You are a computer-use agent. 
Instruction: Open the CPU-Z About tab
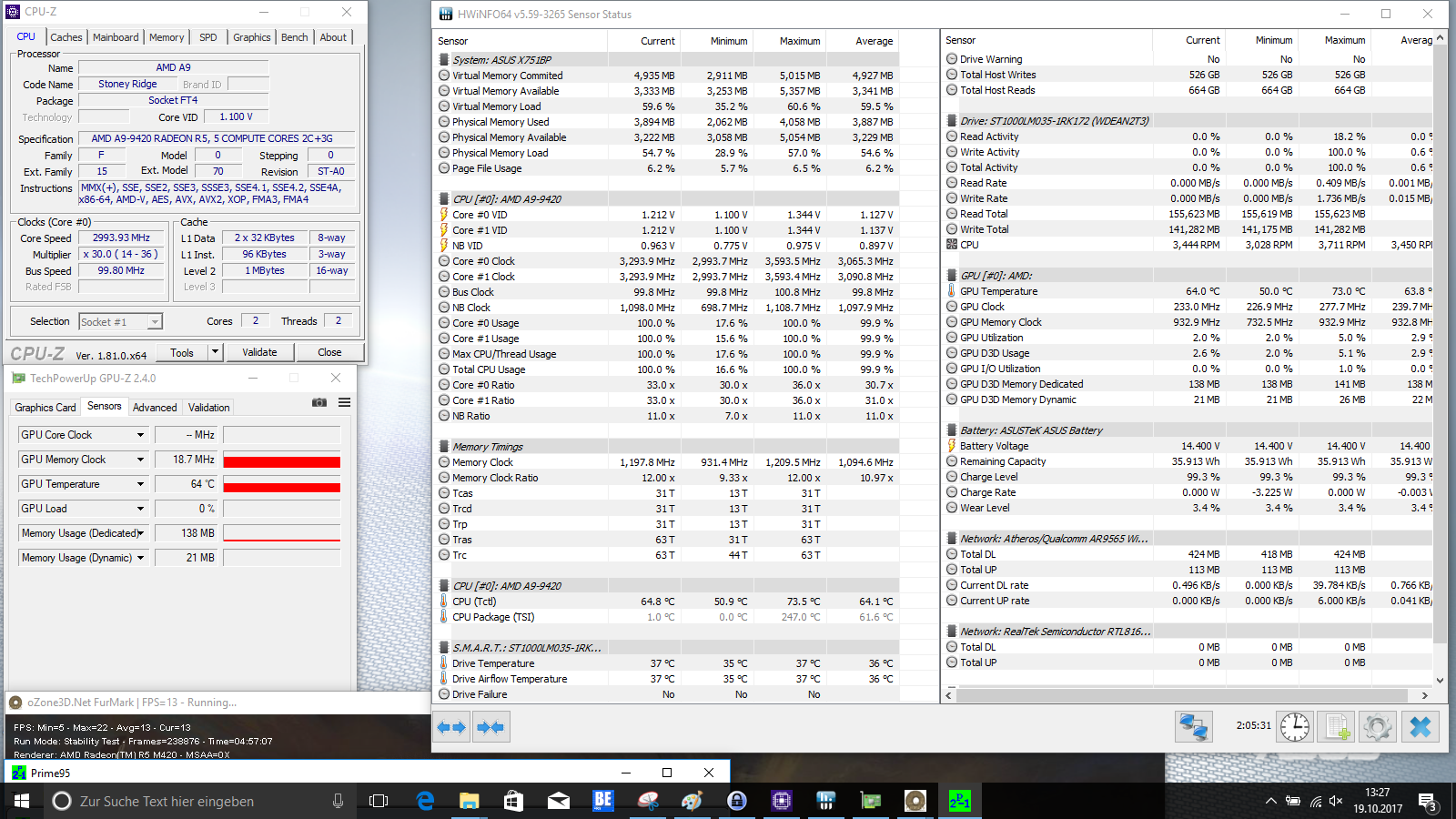tap(333, 37)
